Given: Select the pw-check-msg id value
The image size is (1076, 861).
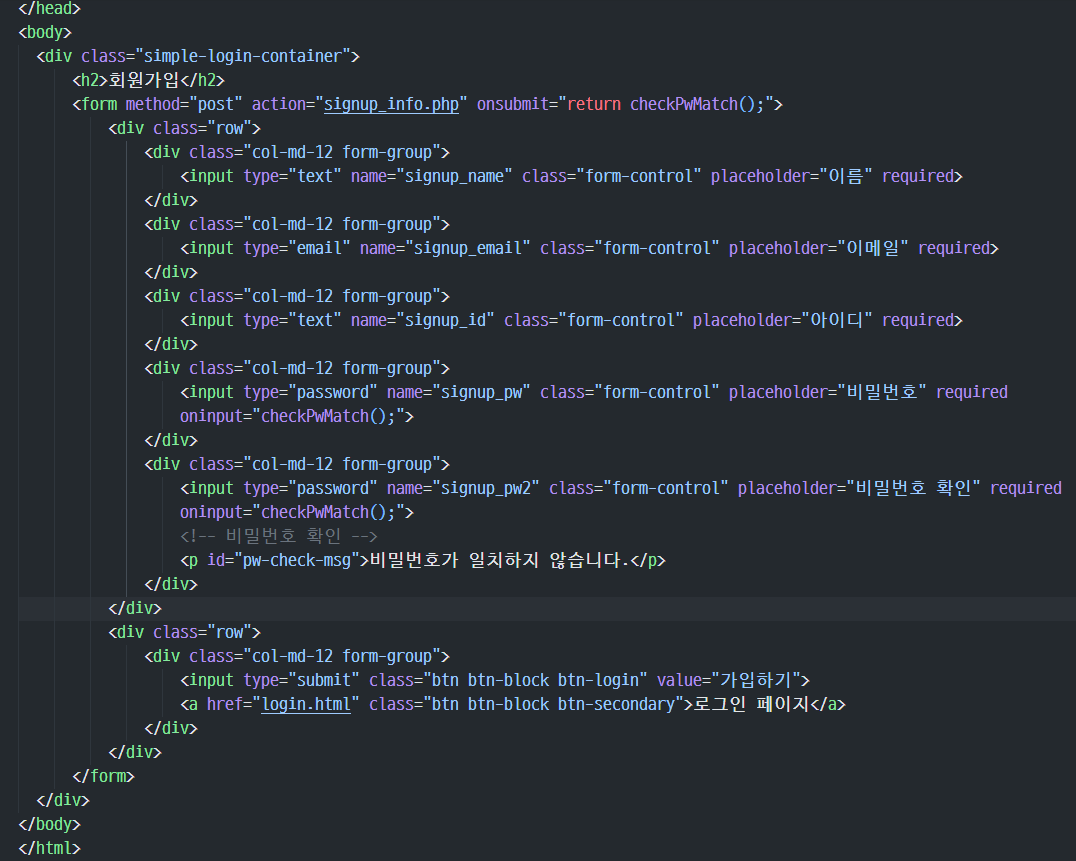Looking at the screenshot, I should pyautogui.click(x=297, y=561).
